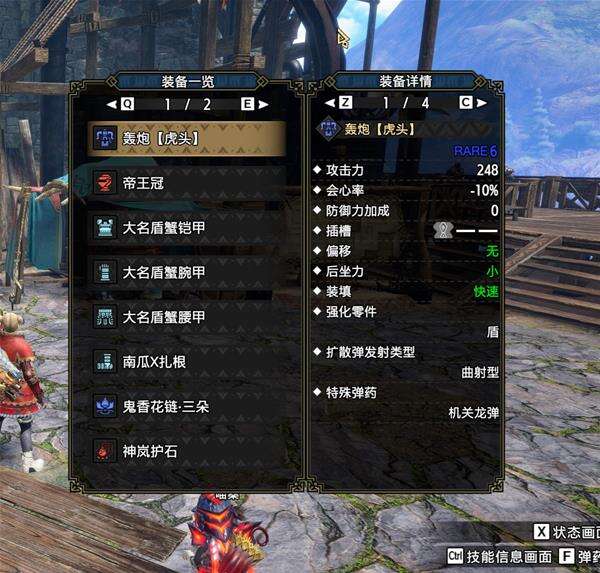Select the 鬼香花链·三朵 list entry

click(187, 406)
